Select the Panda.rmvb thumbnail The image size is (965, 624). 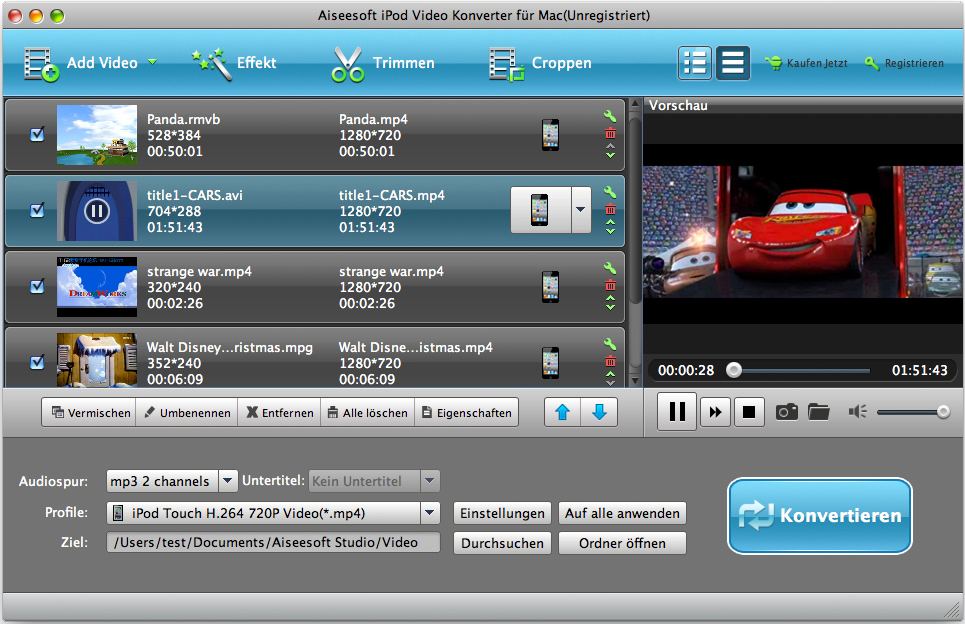pyautogui.click(x=97, y=135)
